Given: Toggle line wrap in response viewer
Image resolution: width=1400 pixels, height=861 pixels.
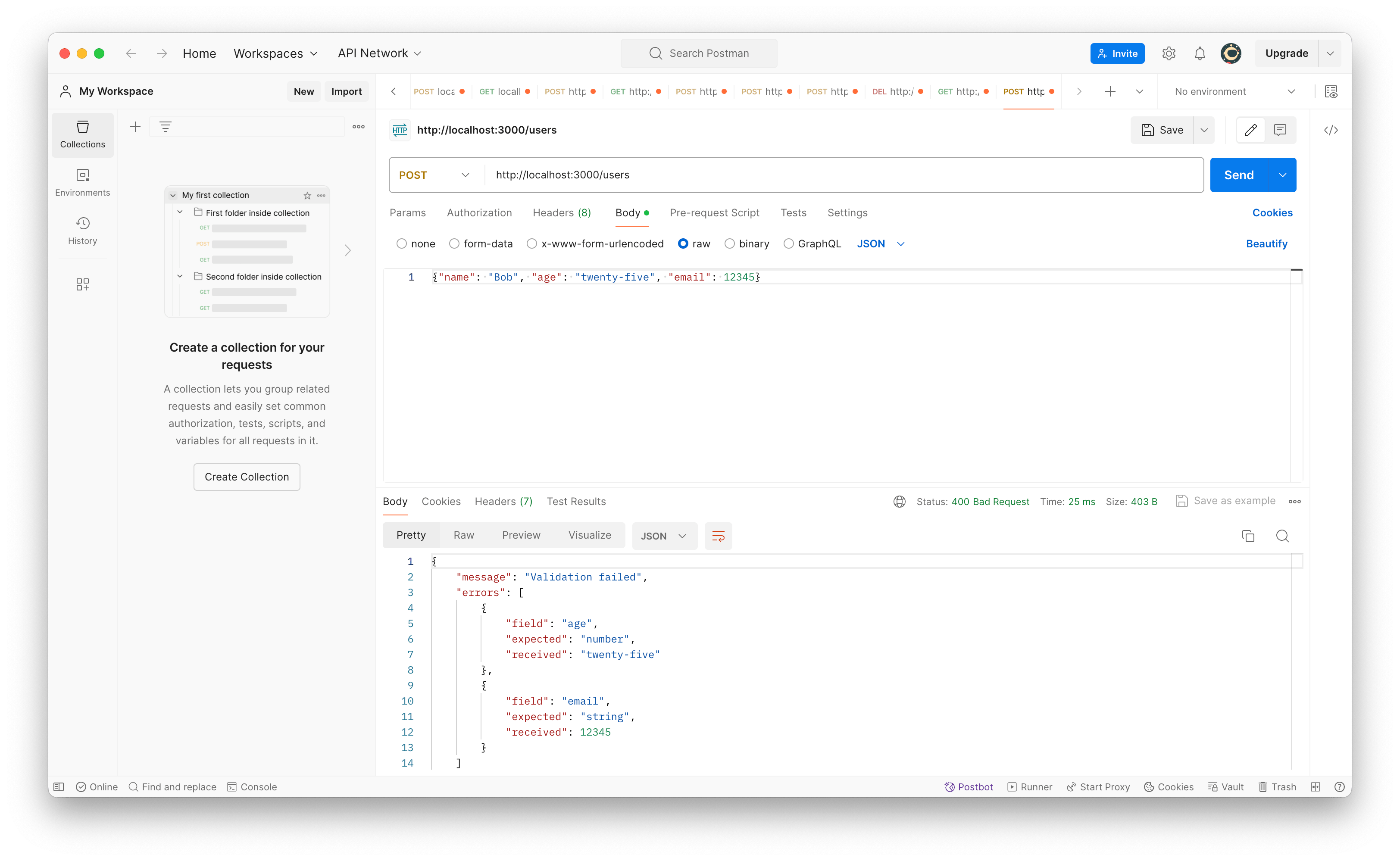Looking at the screenshot, I should coord(718,536).
